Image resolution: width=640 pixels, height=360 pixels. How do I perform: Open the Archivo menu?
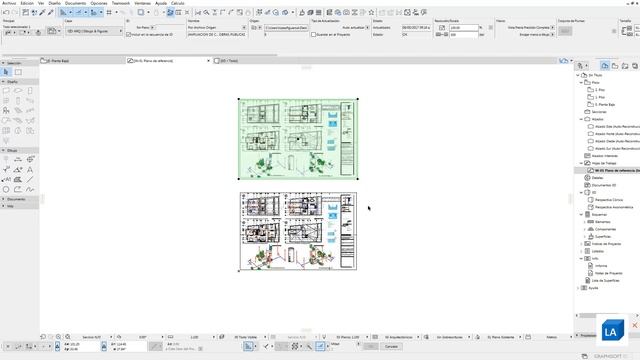tap(9, 3)
